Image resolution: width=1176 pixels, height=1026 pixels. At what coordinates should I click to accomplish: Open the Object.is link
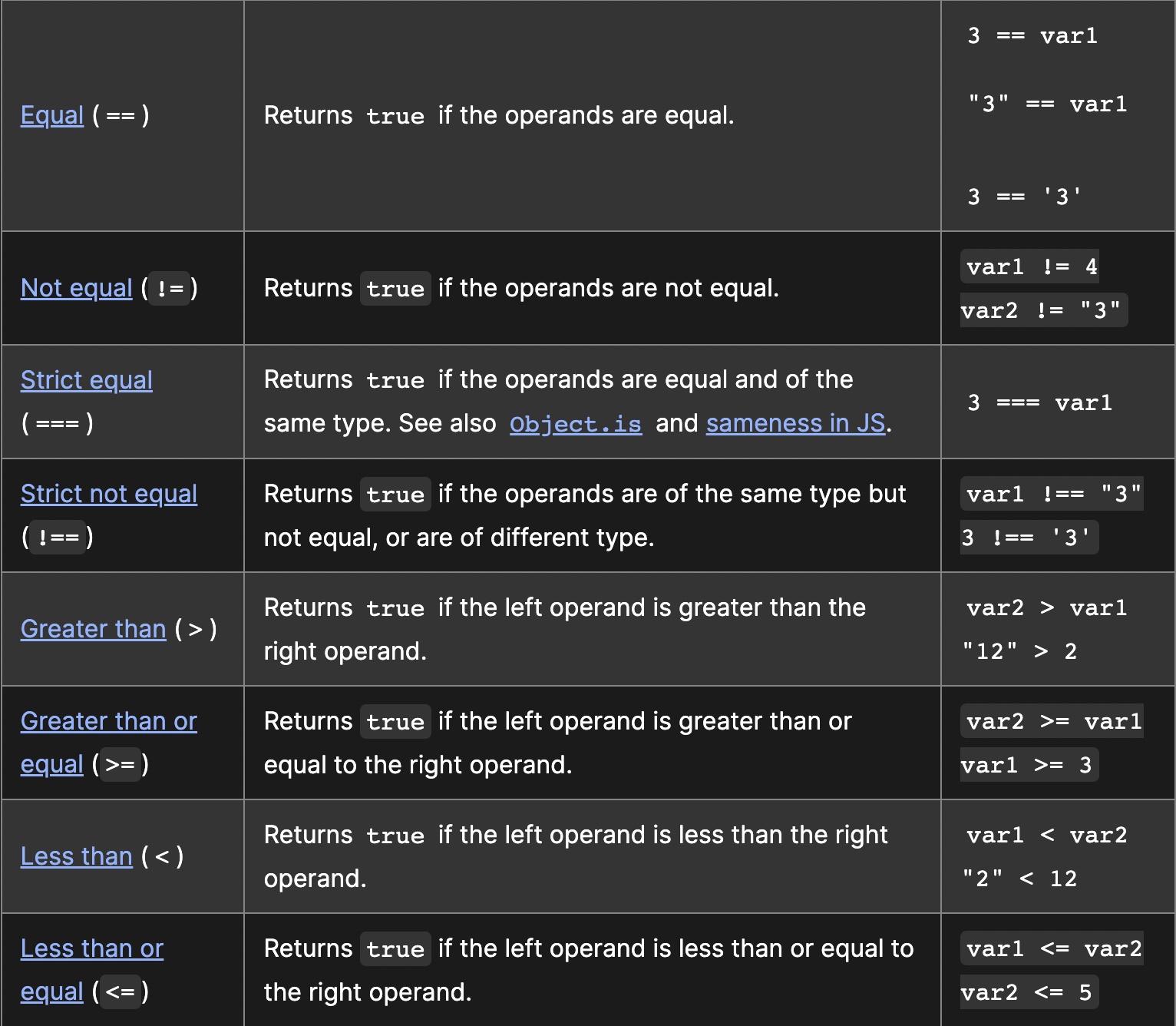(575, 424)
